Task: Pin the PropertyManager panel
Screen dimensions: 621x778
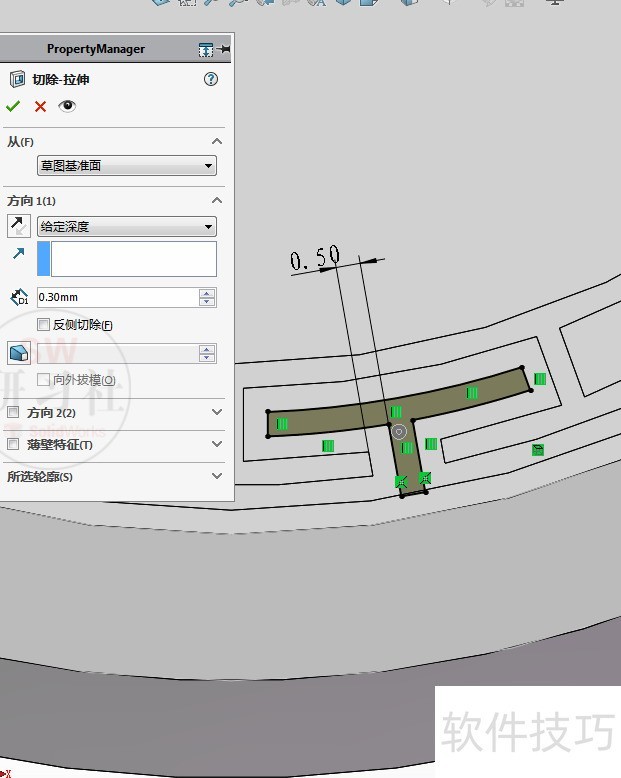Action: click(224, 49)
